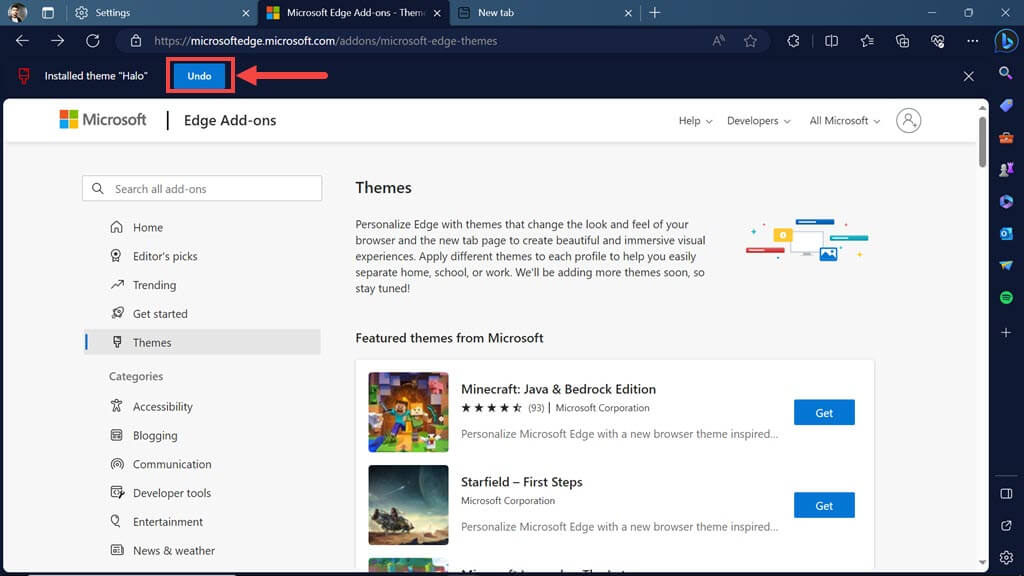Open Settings and more ellipsis menu

click(x=972, y=40)
